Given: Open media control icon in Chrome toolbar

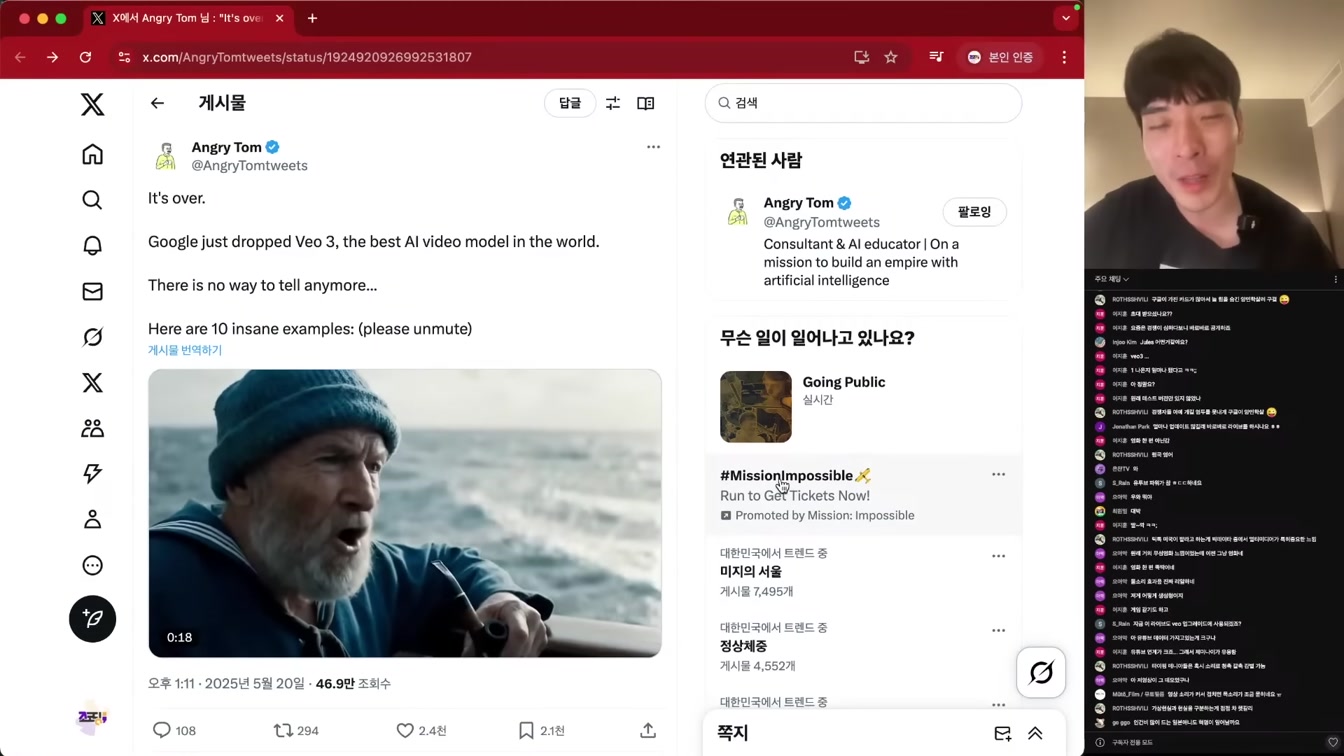Looking at the screenshot, I should (936, 58).
